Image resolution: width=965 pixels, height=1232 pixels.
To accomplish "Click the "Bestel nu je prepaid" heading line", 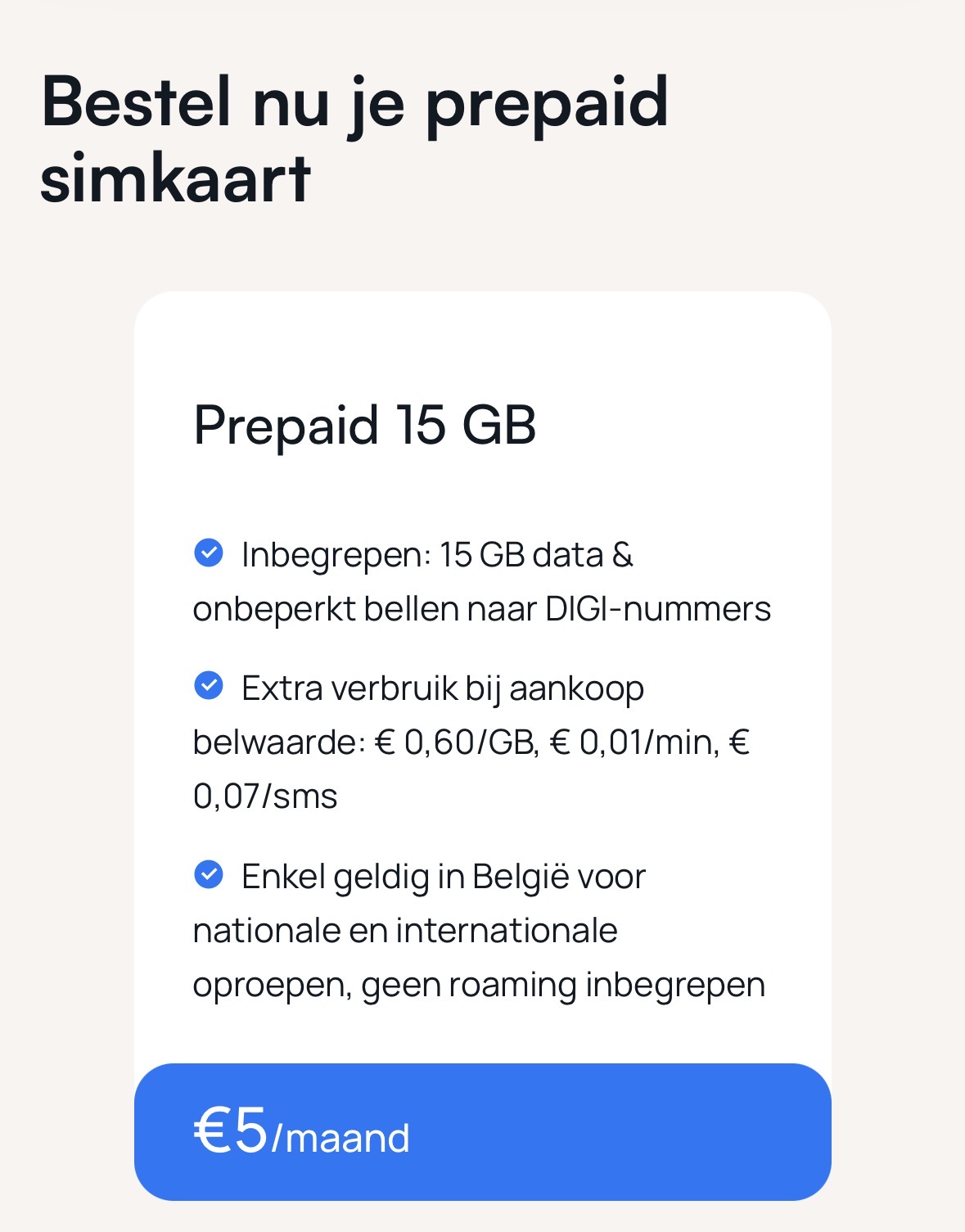I will (x=354, y=102).
